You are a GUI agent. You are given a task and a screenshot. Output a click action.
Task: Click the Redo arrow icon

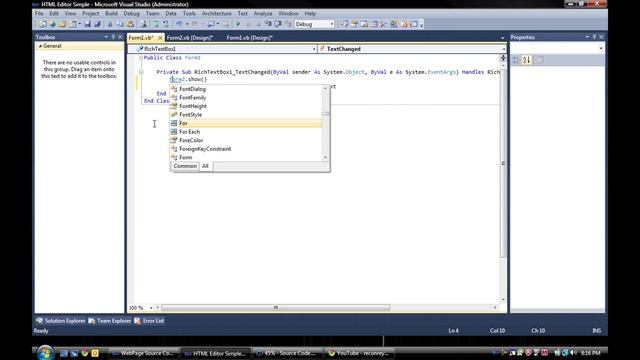pos(195,24)
